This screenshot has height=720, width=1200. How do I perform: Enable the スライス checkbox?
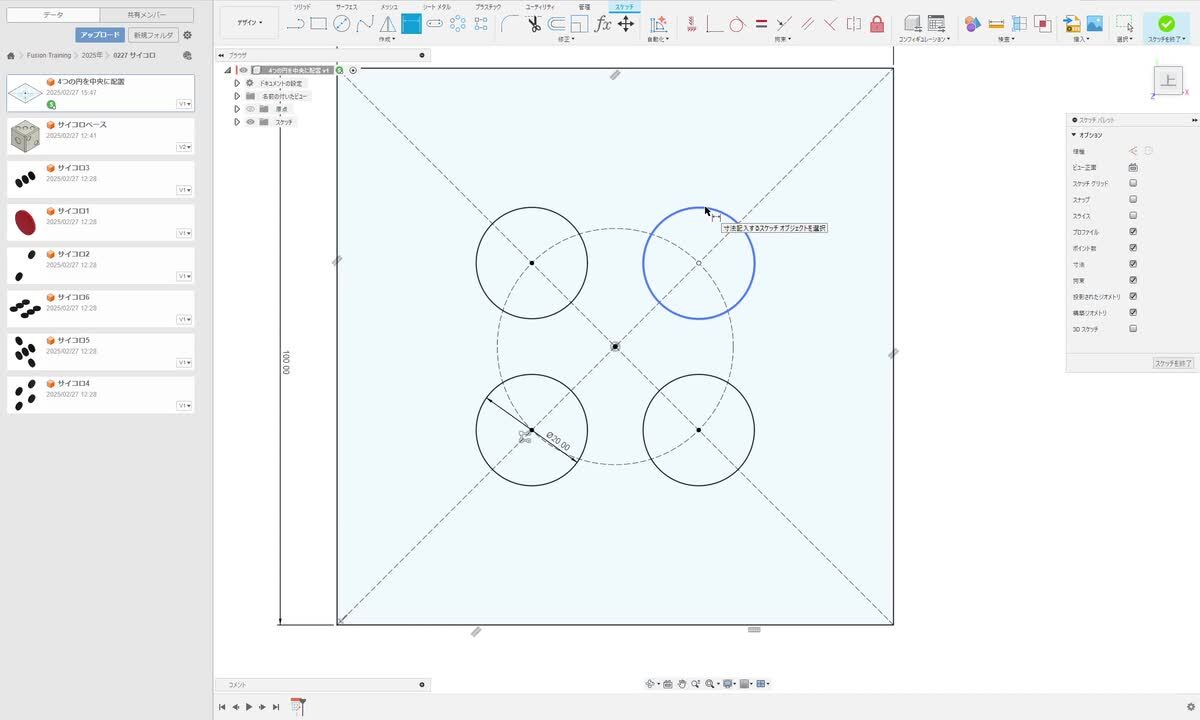[x=1133, y=216]
